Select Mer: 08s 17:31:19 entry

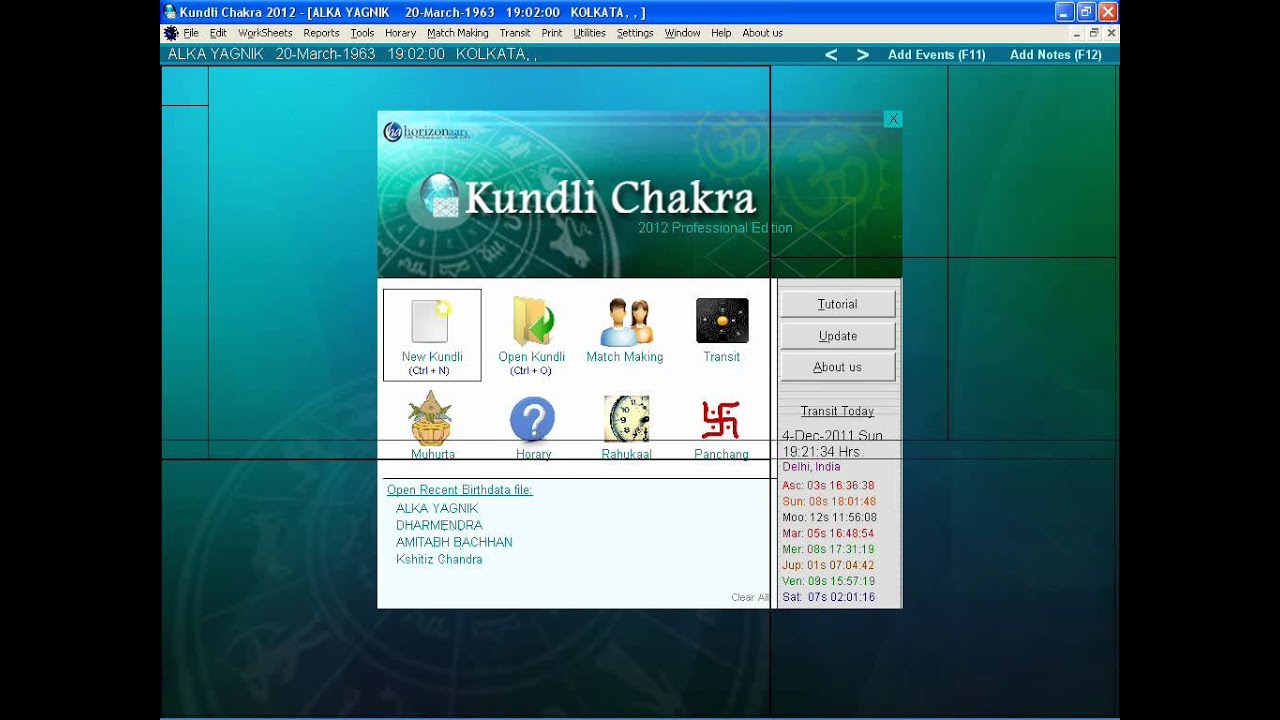(828, 549)
